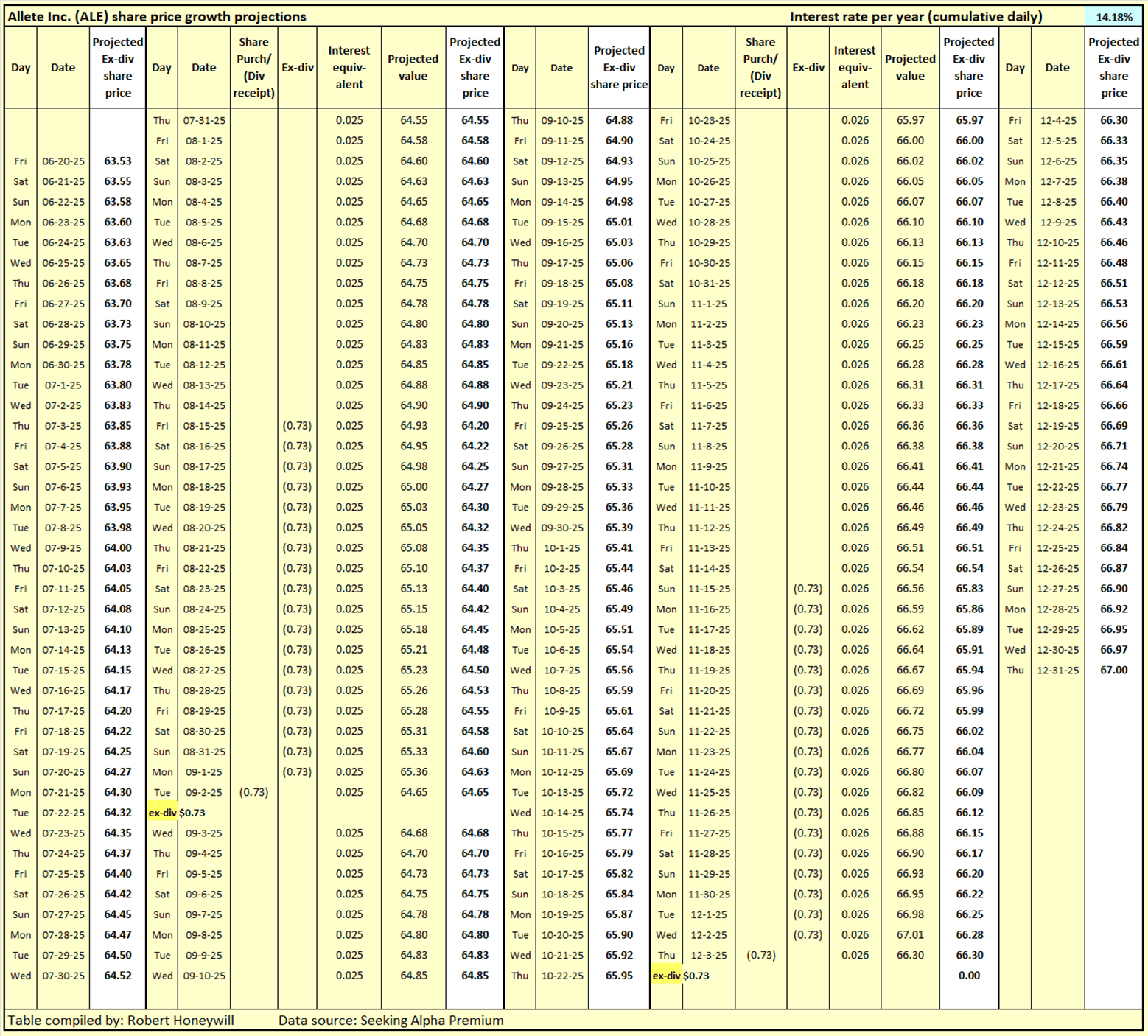This screenshot has height=1036, width=1148.
Task: Click the 07-4-25 date cell
Action: tap(63, 446)
